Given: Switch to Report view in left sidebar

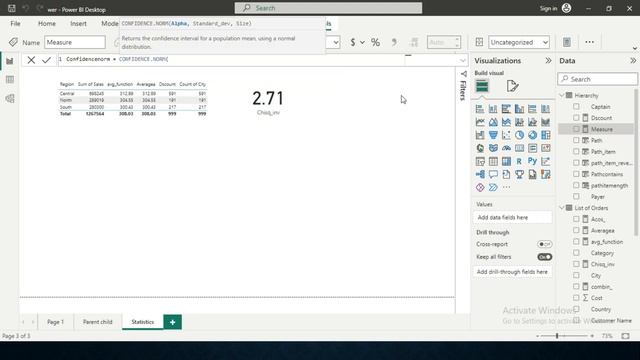Looking at the screenshot, I should (x=10, y=61).
